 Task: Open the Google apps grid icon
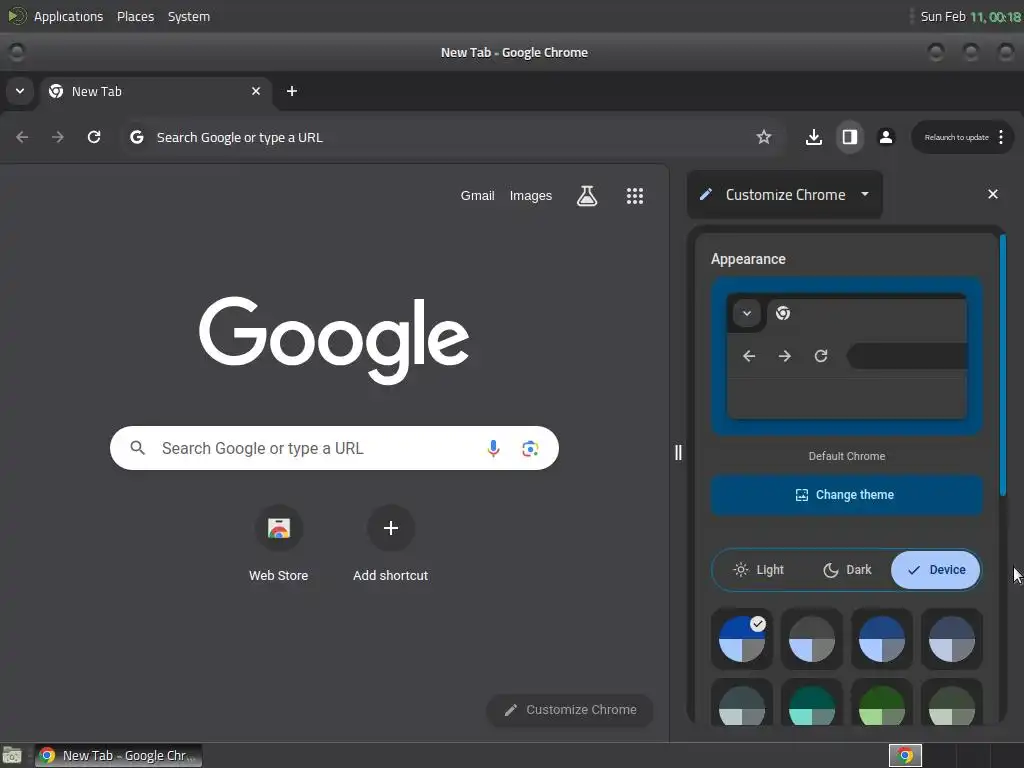[x=635, y=195]
